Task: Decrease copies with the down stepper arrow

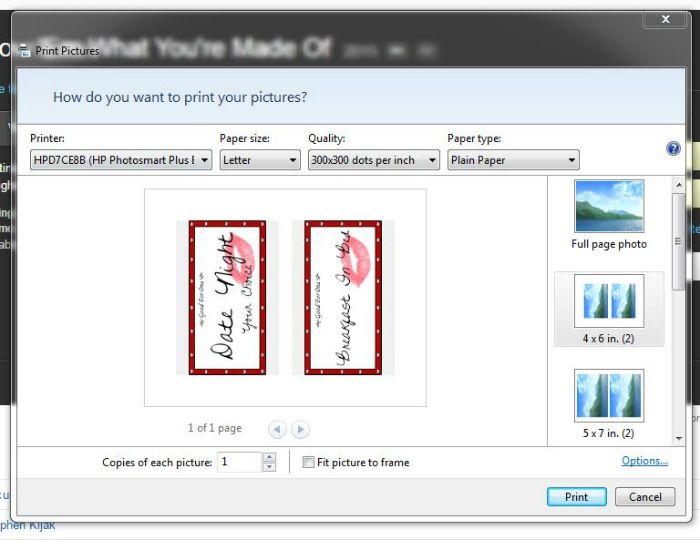Action: (269, 467)
